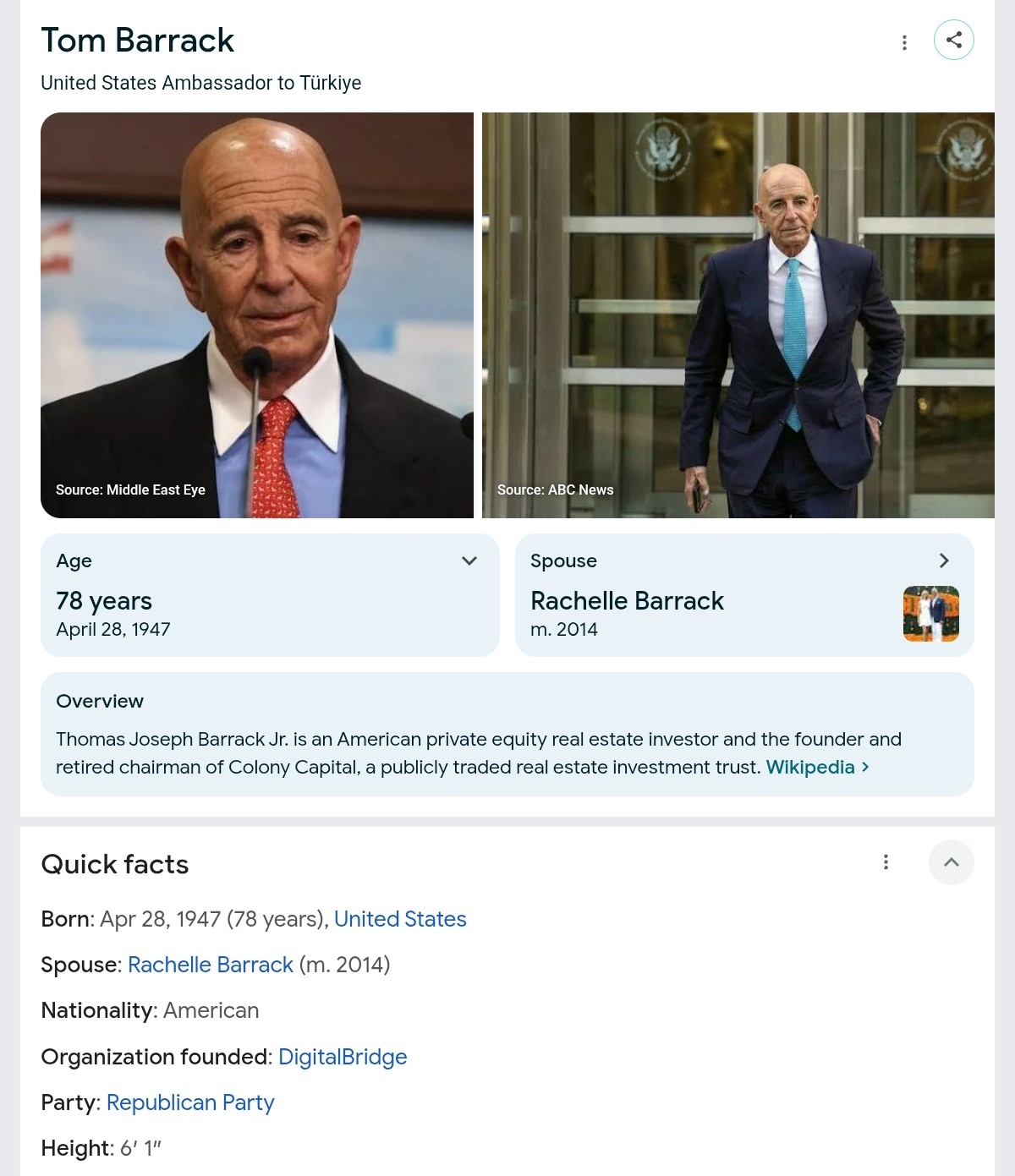Image resolution: width=1015 pixels, height=1176 pixels.
Task: Click the Rachelle Barrack spouse thumbnail
Action: [930, 614]
